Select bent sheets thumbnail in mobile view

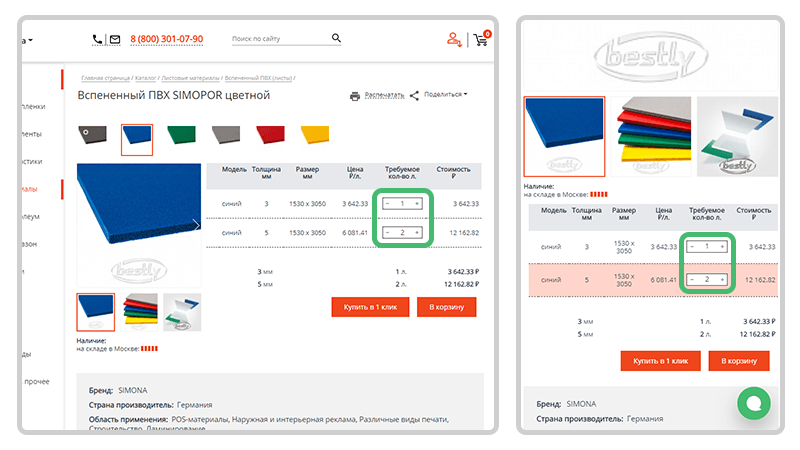pyautogui.click(x=738, y=137)
